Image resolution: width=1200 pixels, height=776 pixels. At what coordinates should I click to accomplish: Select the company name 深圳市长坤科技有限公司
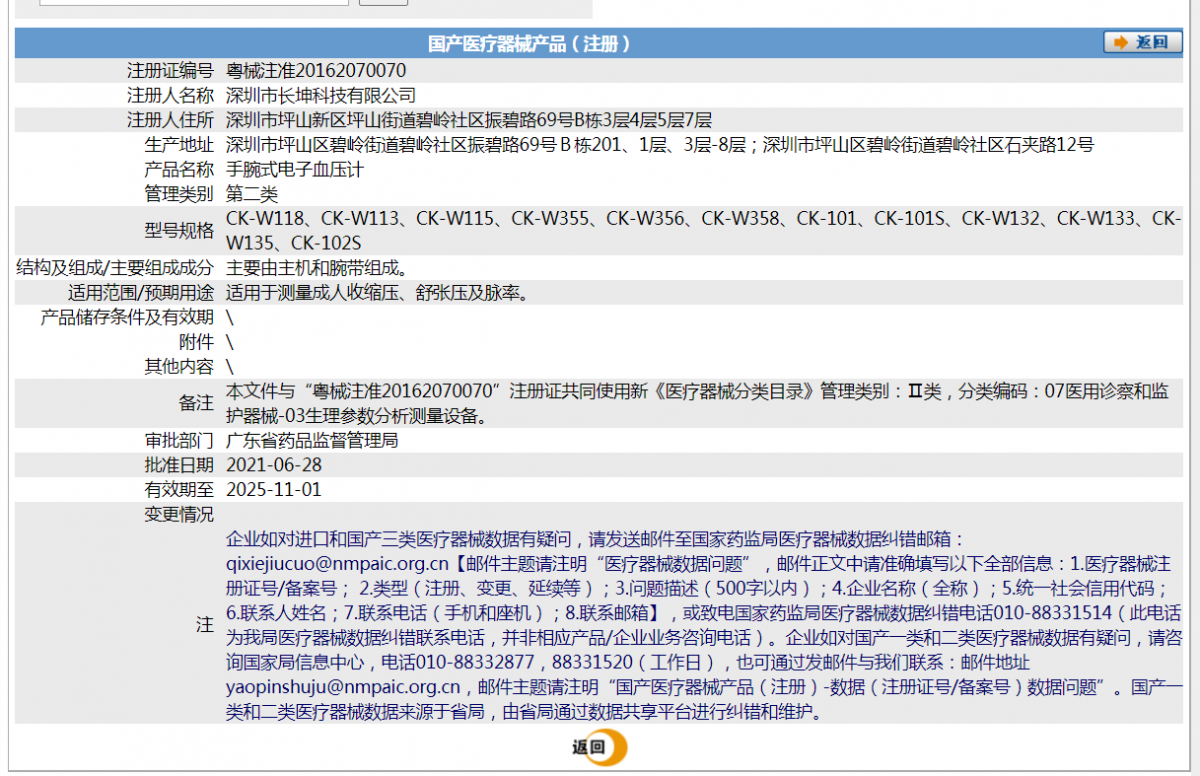click(321, 95)
